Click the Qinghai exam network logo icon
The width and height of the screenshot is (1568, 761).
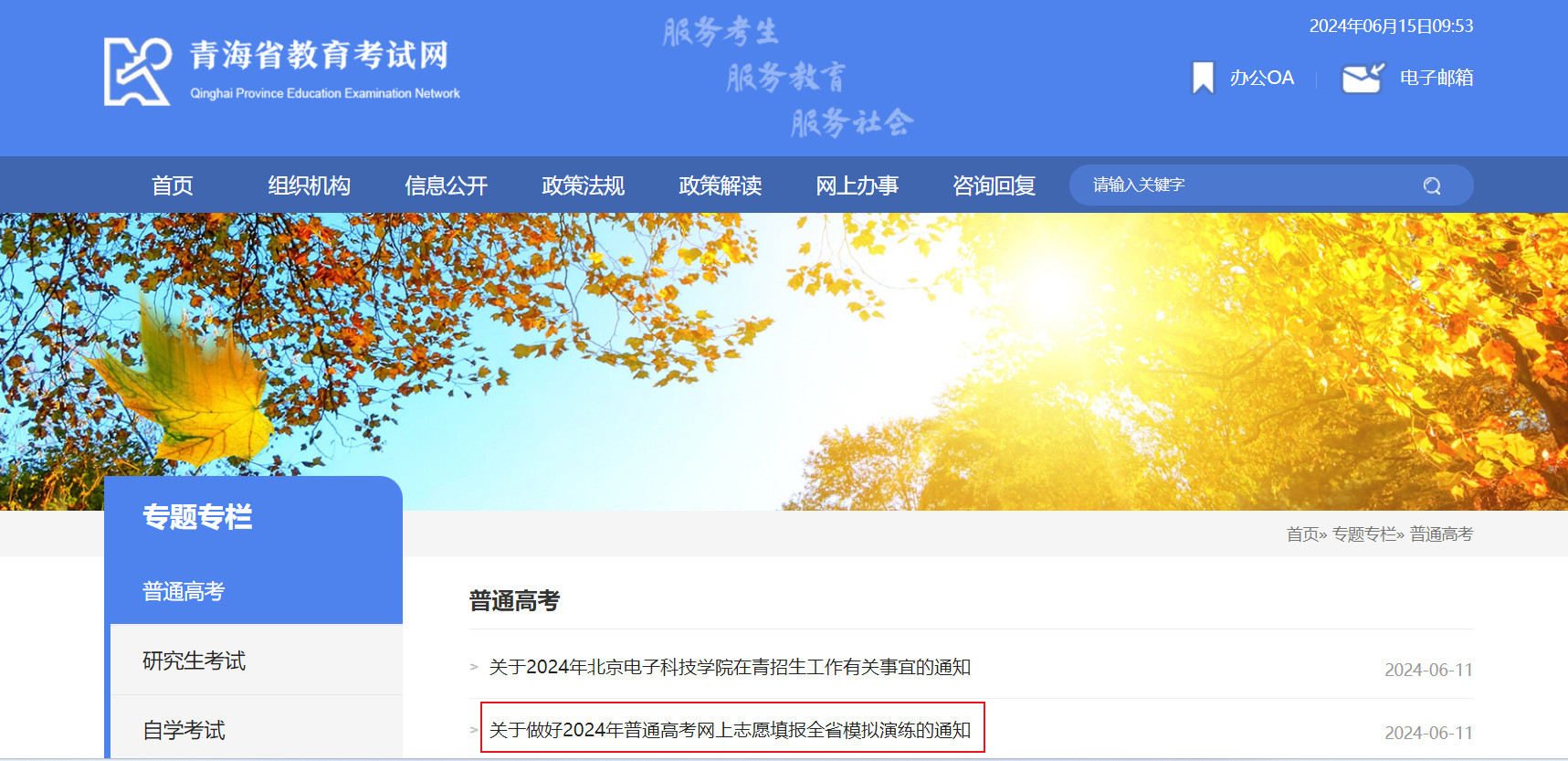[x=137, y=71]
